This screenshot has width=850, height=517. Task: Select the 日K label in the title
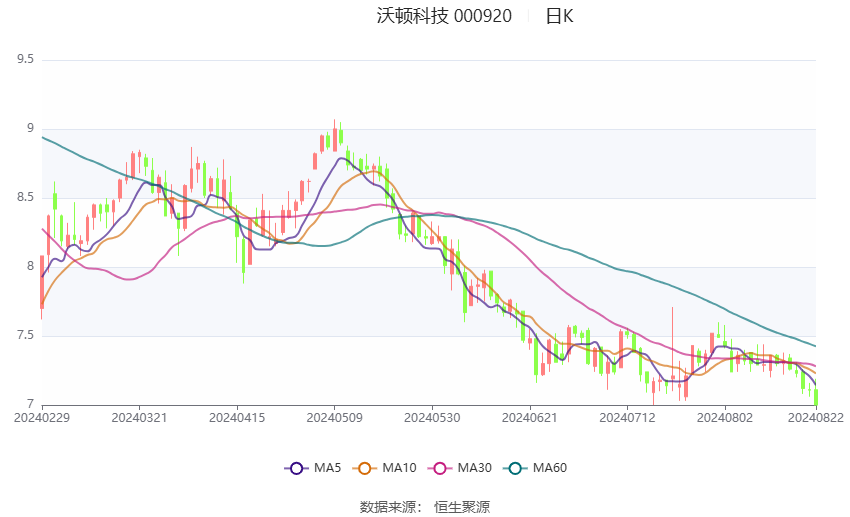pyautogui.click(x=559, y=16)
